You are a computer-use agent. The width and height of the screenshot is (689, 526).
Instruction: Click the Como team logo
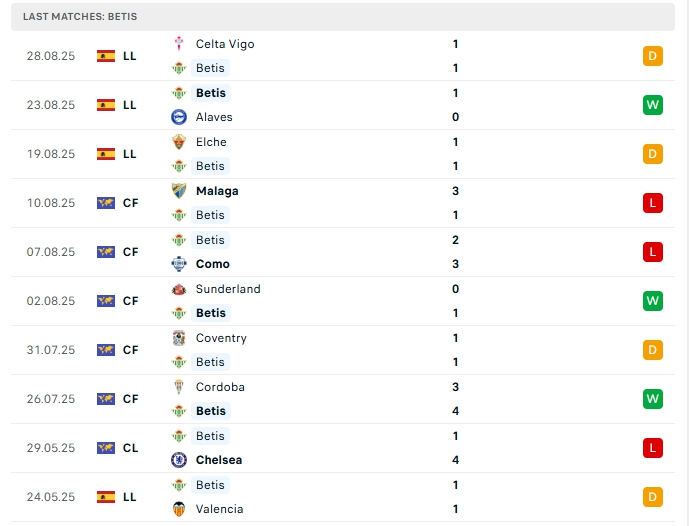pos(179,264)
